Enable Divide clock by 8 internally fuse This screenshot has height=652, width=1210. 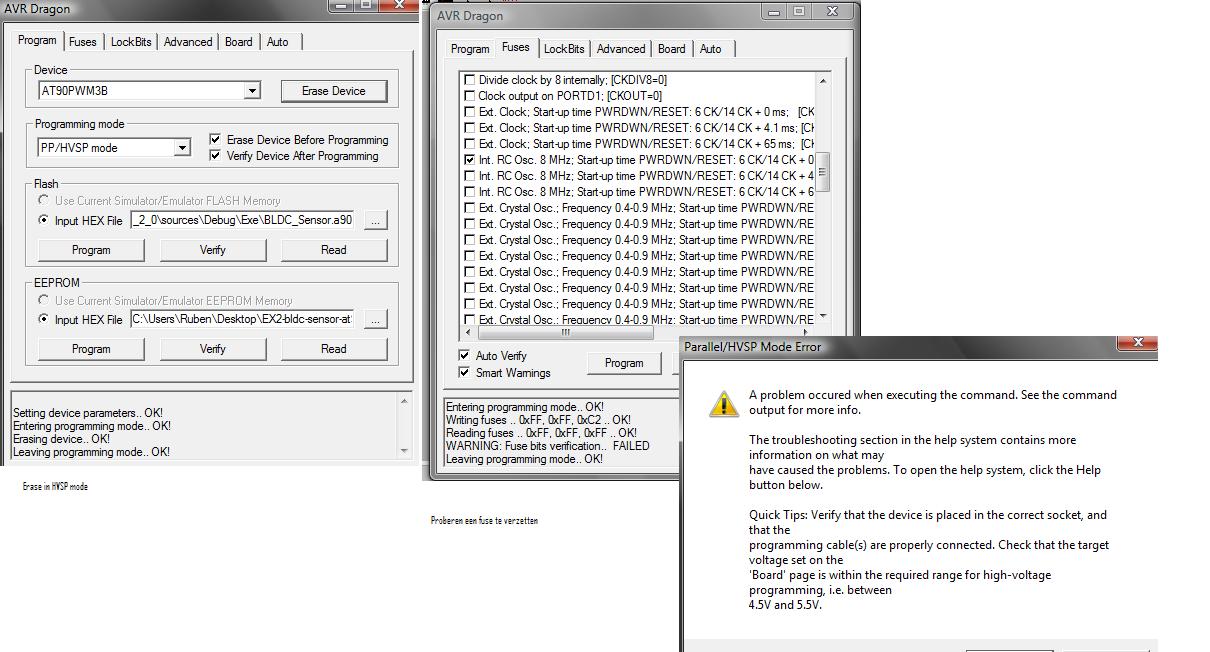tap(470, 80)
